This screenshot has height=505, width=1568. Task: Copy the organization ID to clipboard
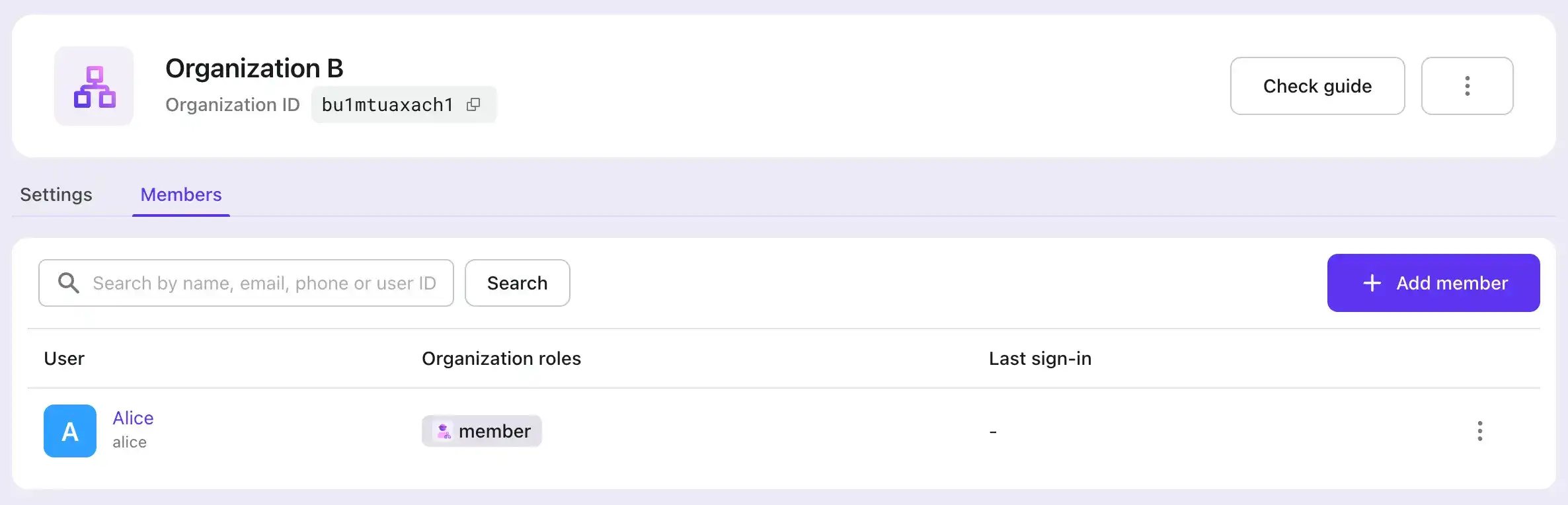[473, 104]
